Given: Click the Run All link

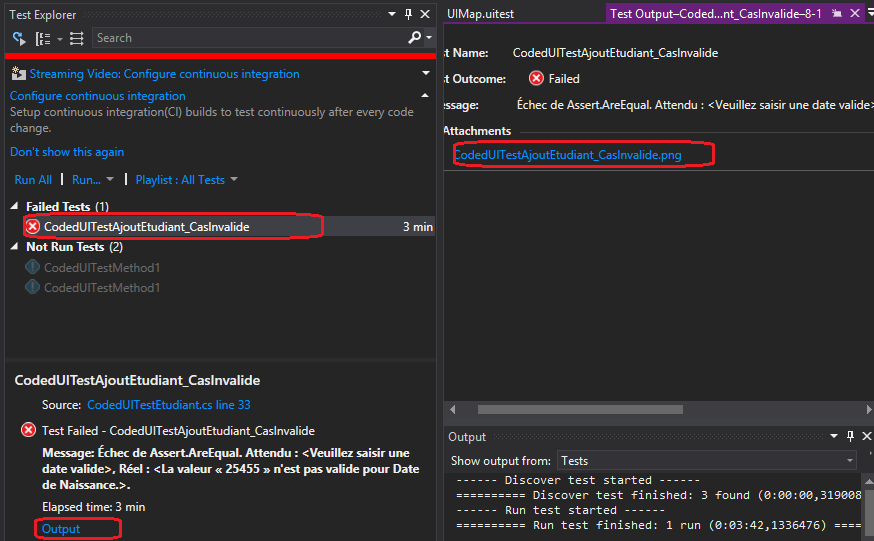Looking at the screenshot, I should (33, 180).
